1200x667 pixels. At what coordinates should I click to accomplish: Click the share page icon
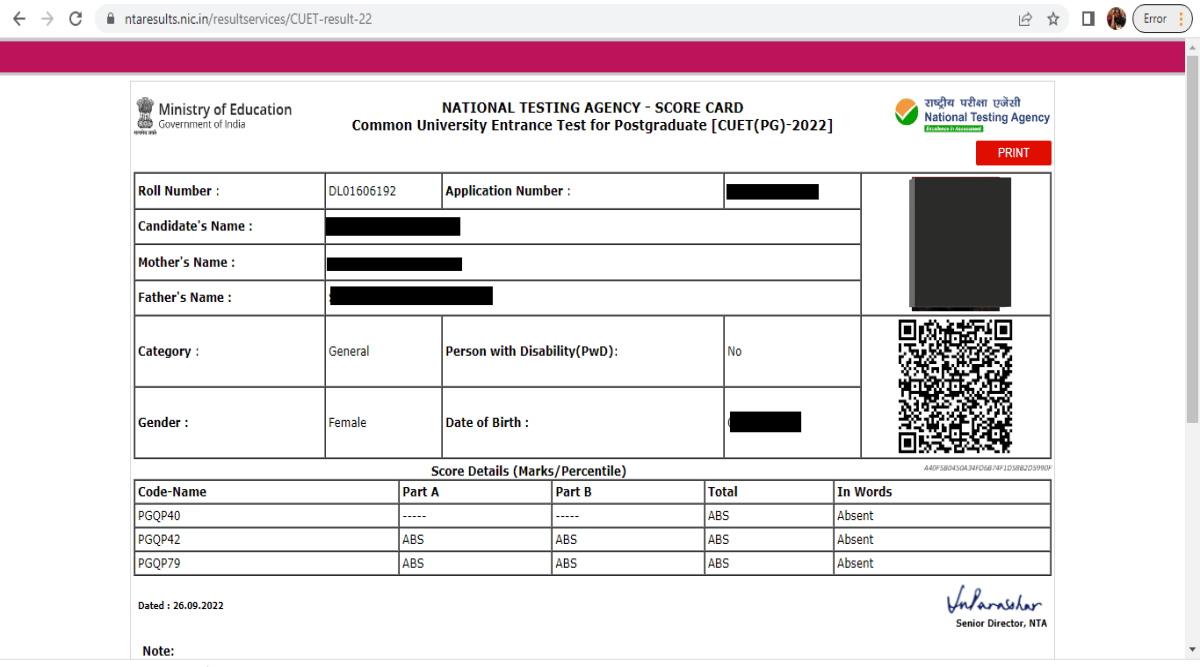[1024, 18]
